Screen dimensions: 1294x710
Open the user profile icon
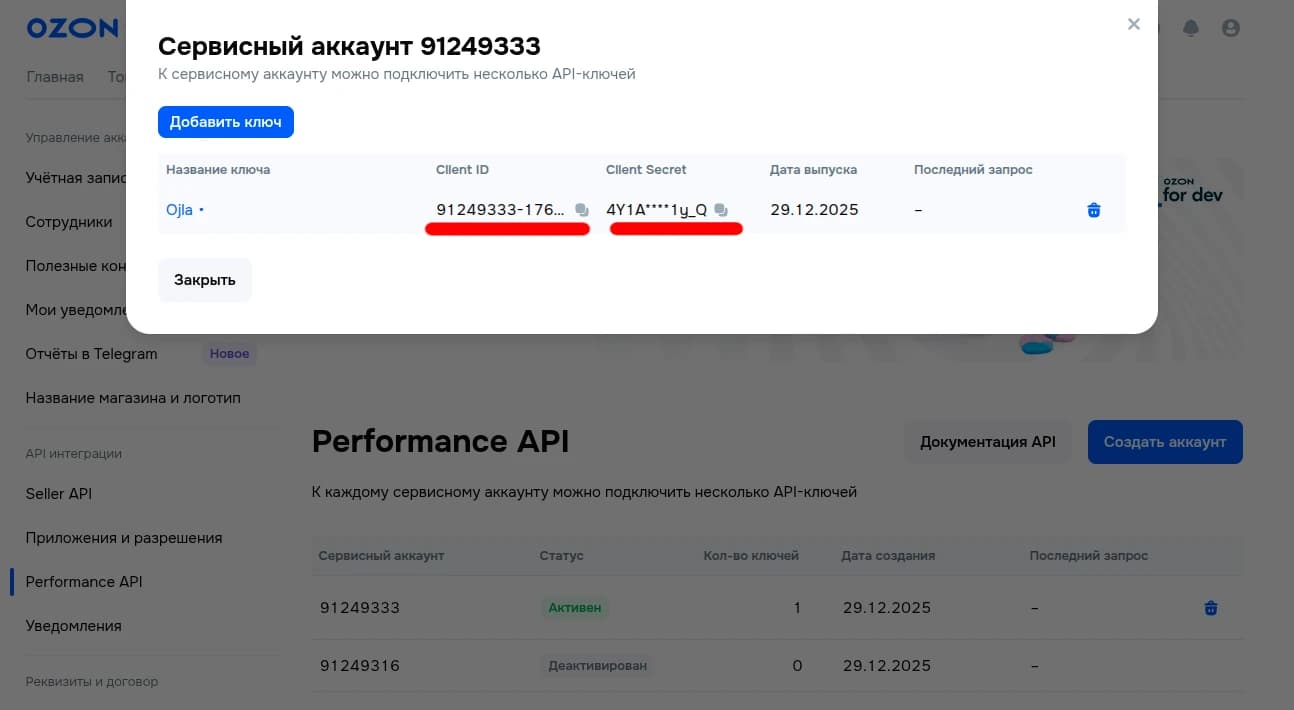(x=1231, y=28)
